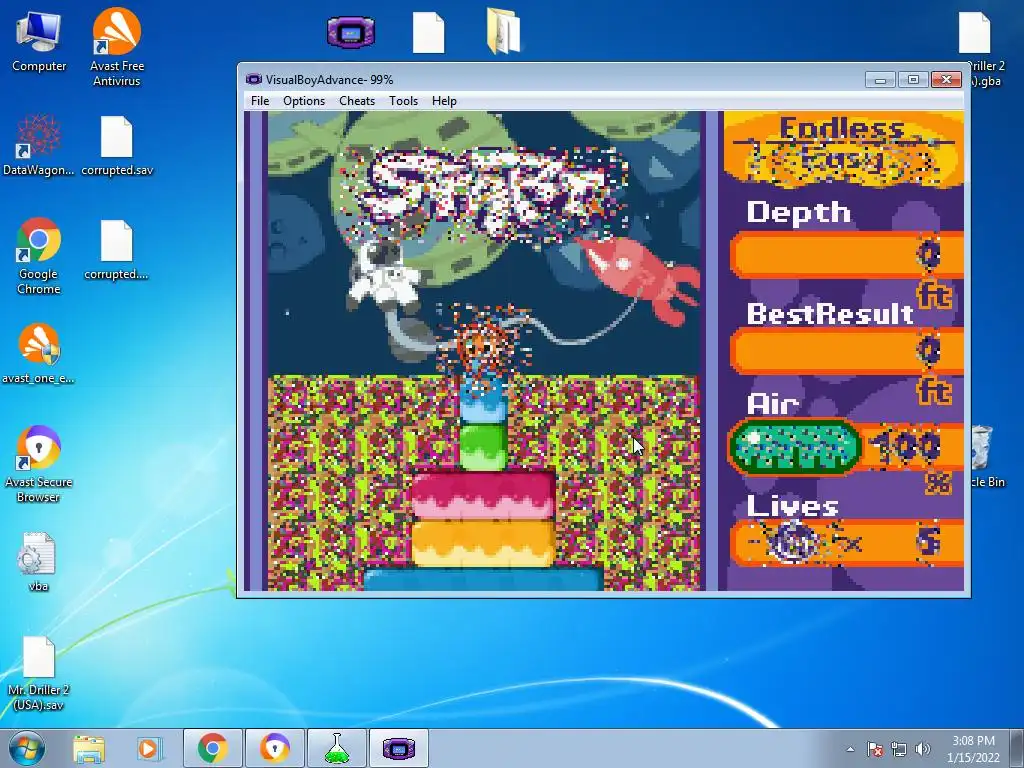Select the blank file icon beside the GBA icon

click(x=428, y=33)
